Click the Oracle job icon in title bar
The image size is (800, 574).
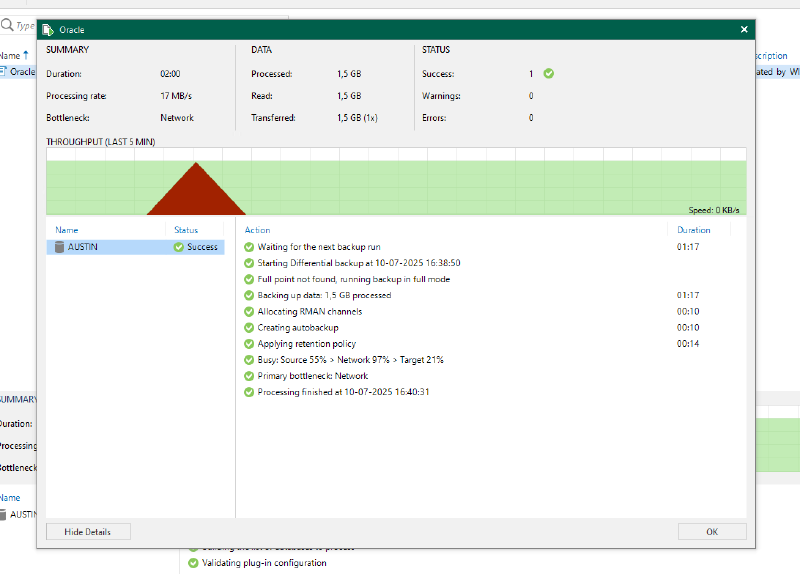(48, 30)
